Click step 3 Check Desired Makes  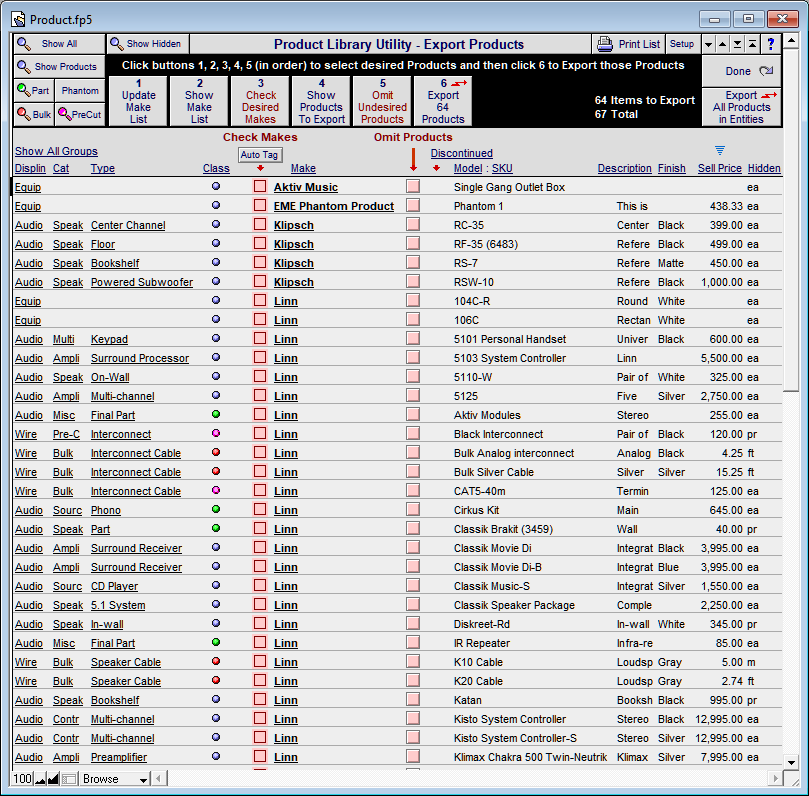tap(260, 101)
